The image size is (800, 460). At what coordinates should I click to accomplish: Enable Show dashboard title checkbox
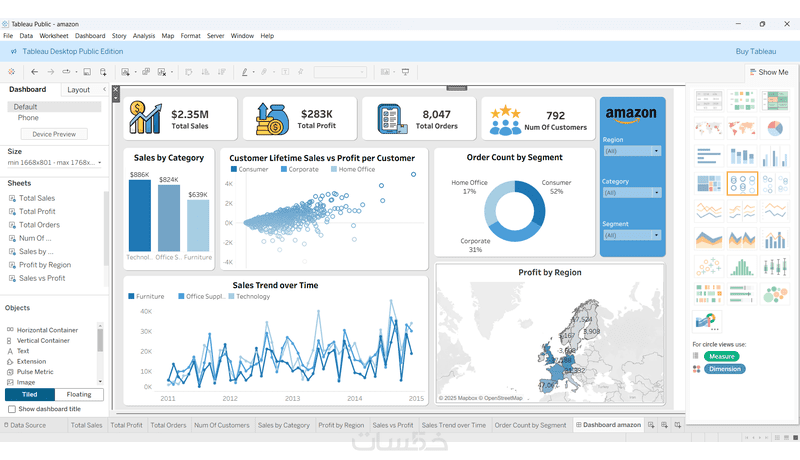tap(12, 409)
